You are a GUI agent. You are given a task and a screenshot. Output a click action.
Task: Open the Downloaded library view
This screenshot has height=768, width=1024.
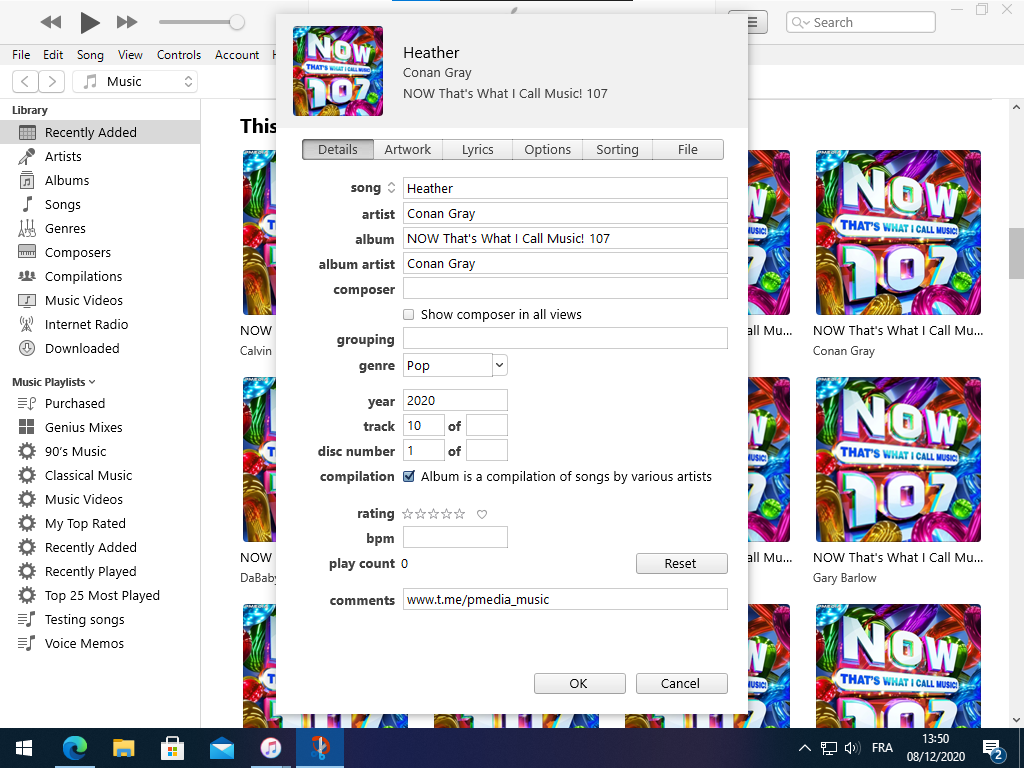pos(100,348)
